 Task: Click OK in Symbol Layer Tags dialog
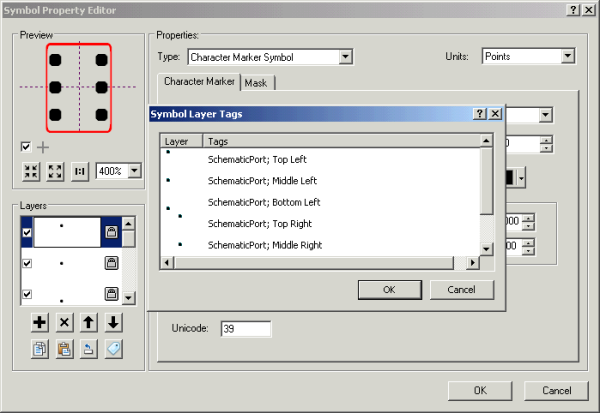click(390, 290)
